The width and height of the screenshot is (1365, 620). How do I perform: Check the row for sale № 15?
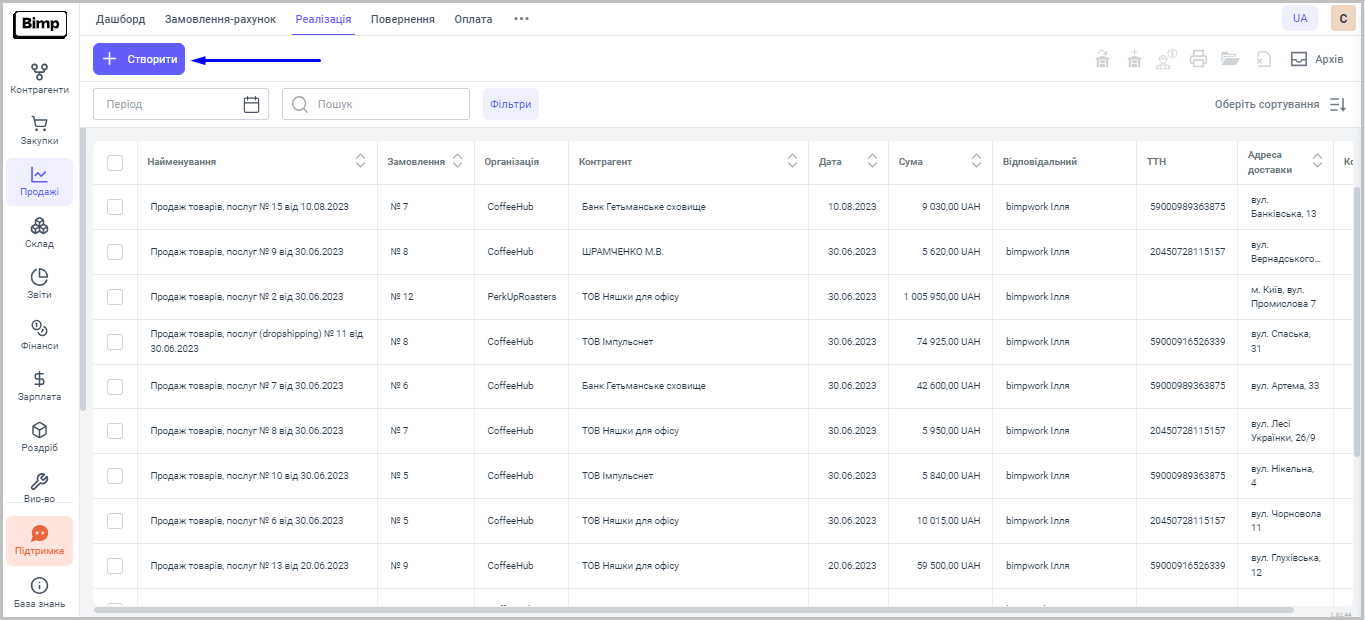pos(115,207)
